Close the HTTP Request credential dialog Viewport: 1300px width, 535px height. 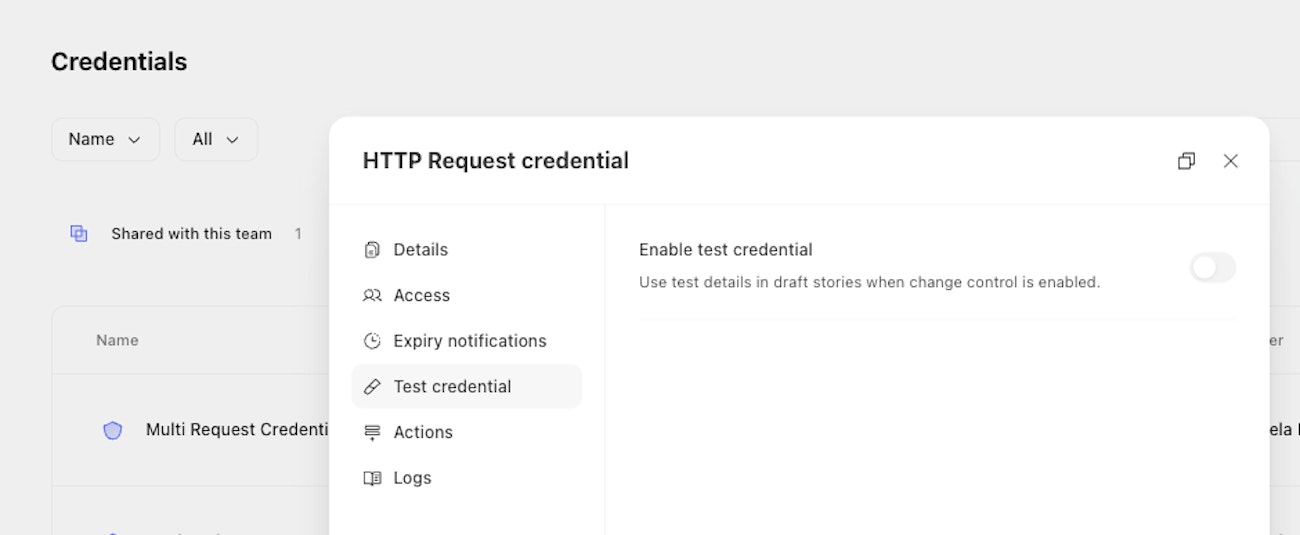[1231, 161]
